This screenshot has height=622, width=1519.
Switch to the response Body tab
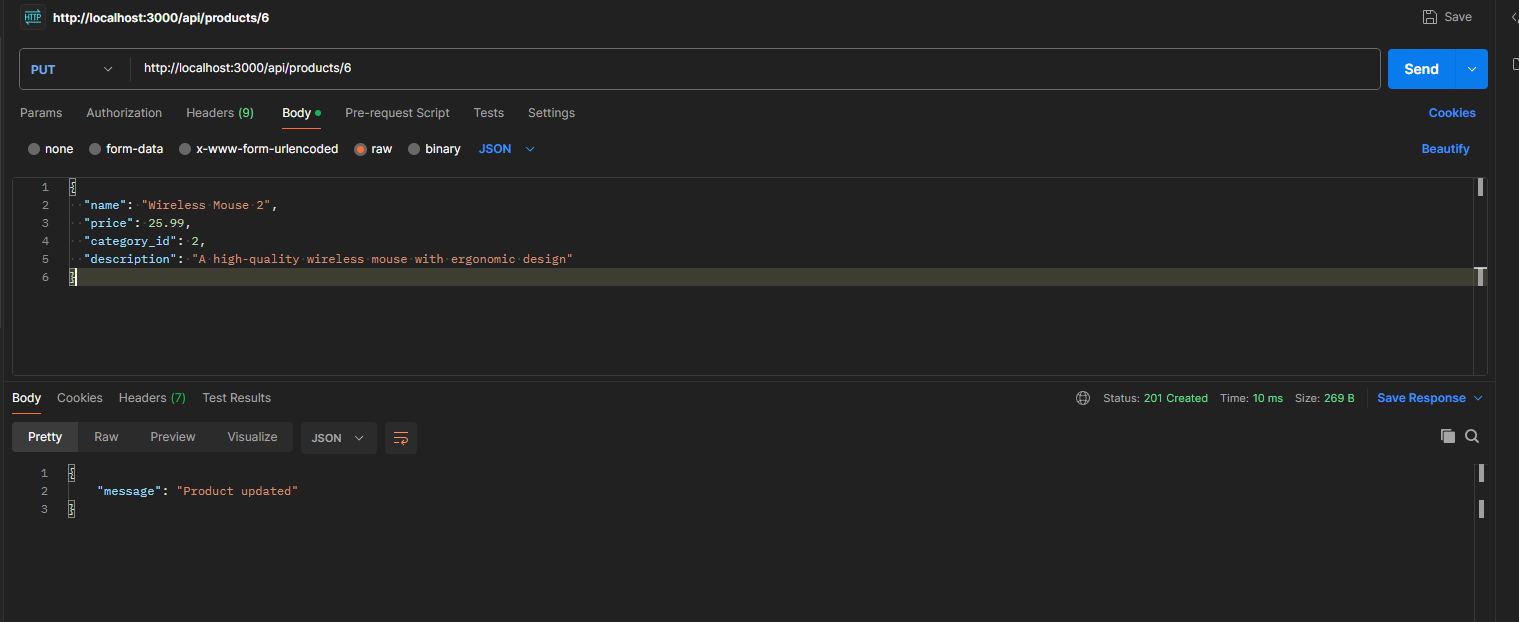point(27,398)
